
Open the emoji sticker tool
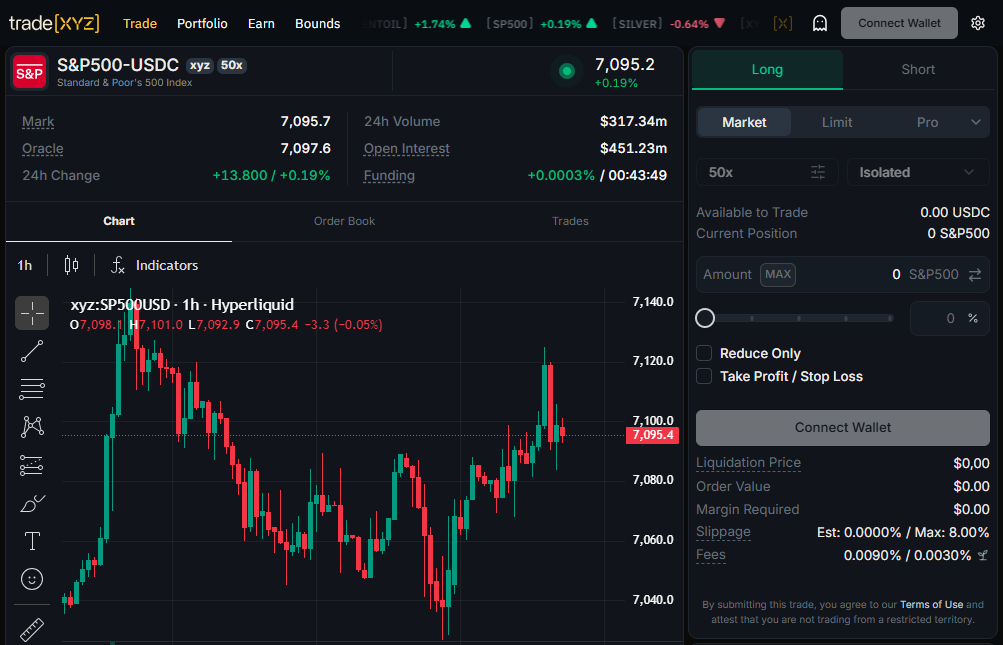pyautogui.click(x=32, y=579)
